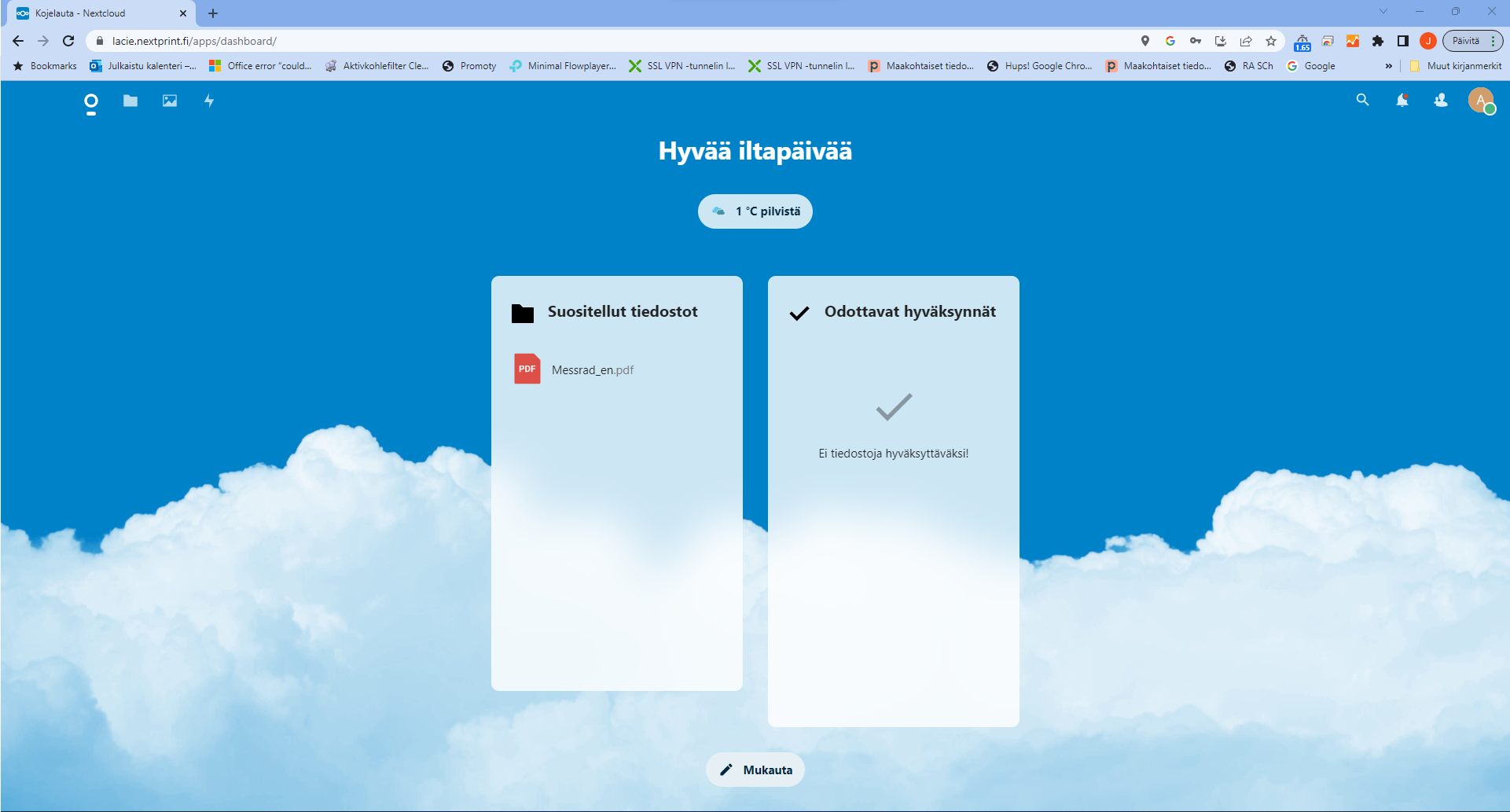
Task: Click the location pin icon in address bar
Action: click(x=1145, y=41)
